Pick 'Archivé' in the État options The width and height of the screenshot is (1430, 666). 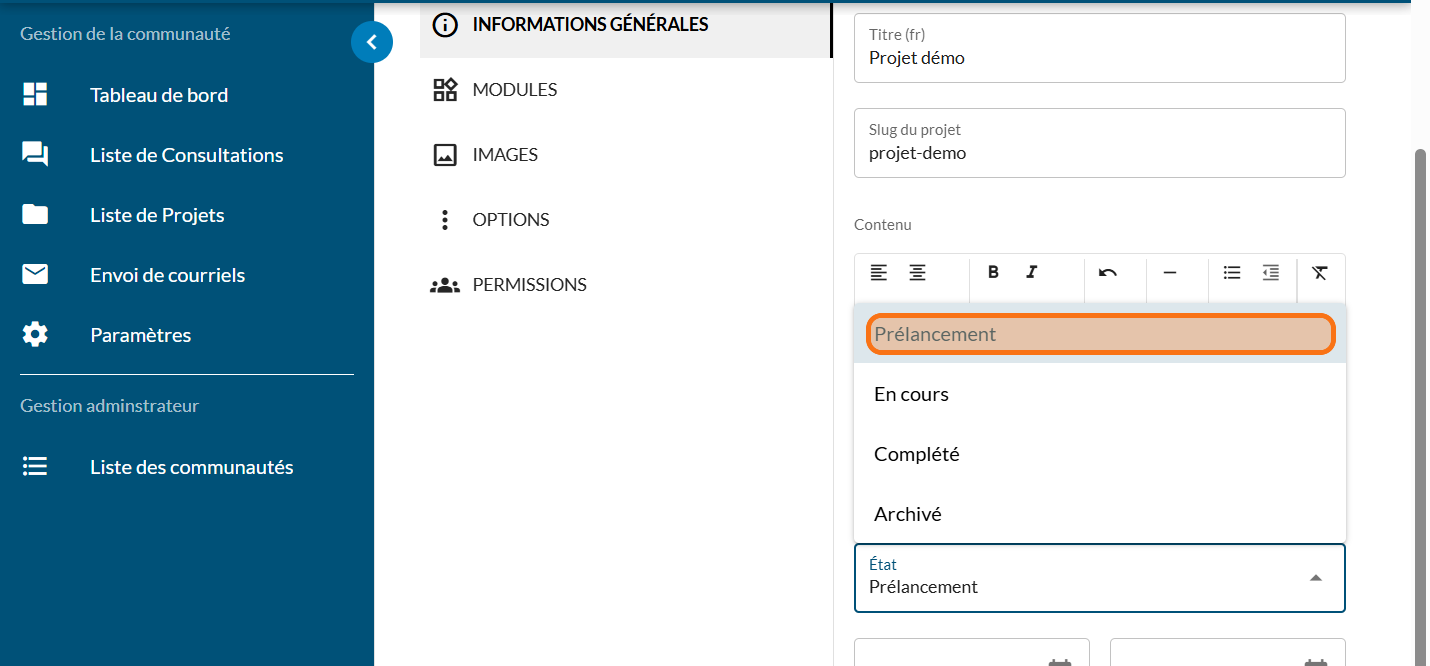click(1099, 514)
